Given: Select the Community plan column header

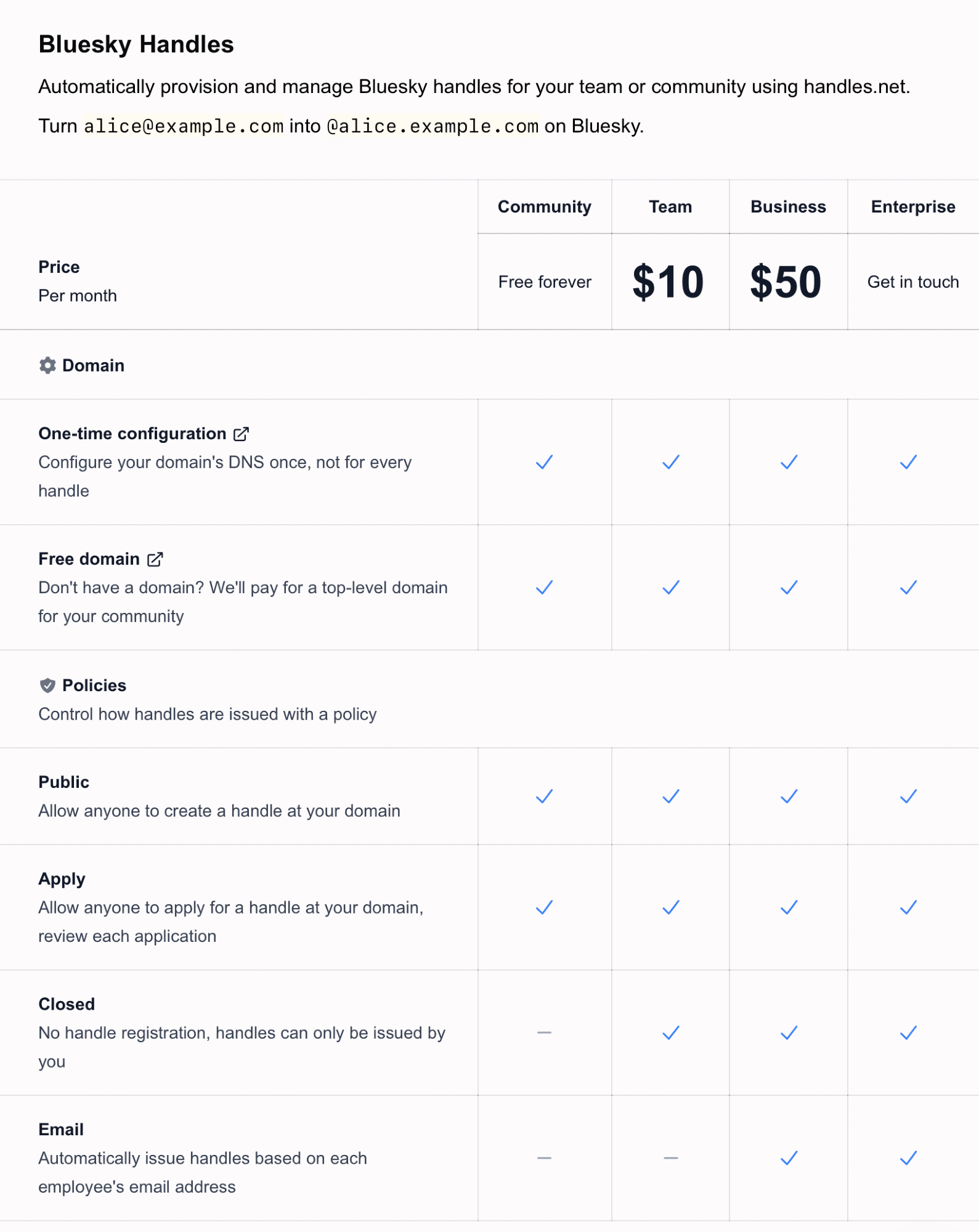Looking at the screenshot, I should click(544, 207).
